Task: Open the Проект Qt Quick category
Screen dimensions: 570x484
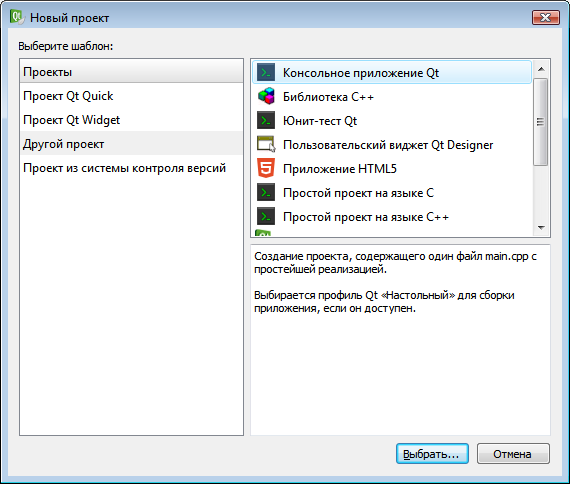Action: 131,96
